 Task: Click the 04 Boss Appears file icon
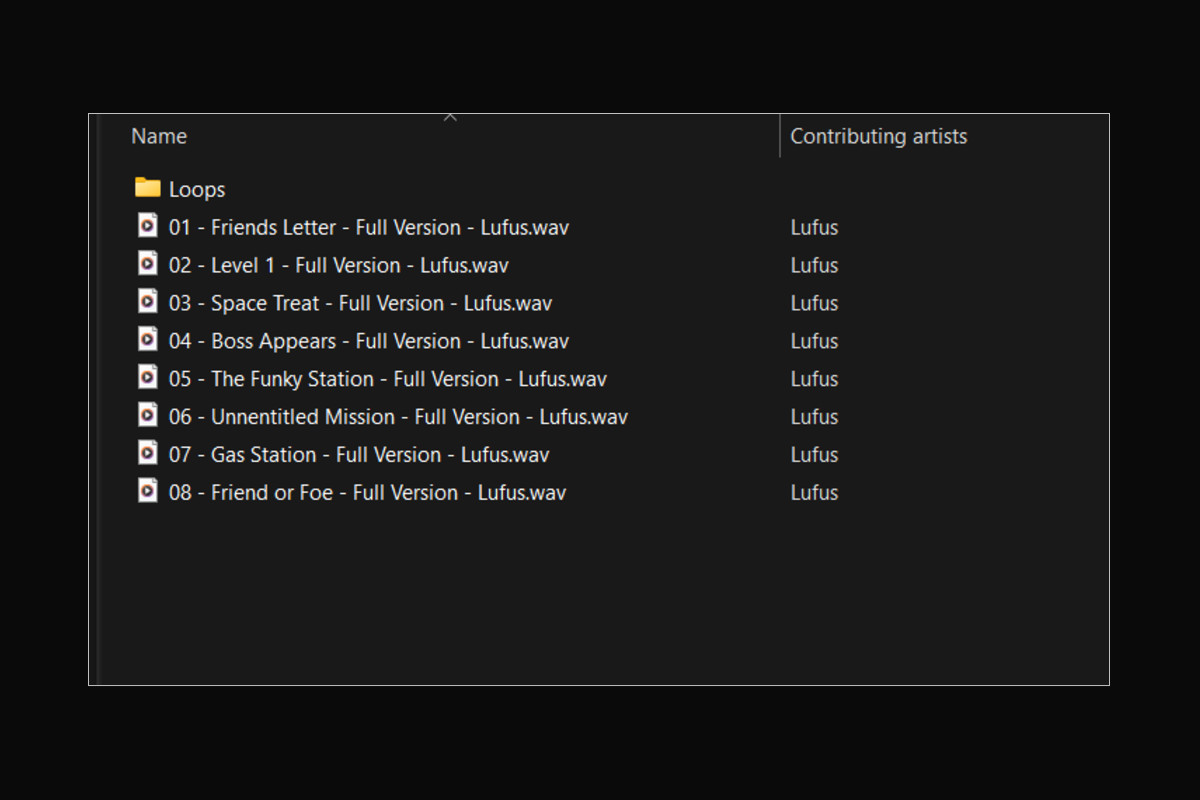[x=148, y=340]
